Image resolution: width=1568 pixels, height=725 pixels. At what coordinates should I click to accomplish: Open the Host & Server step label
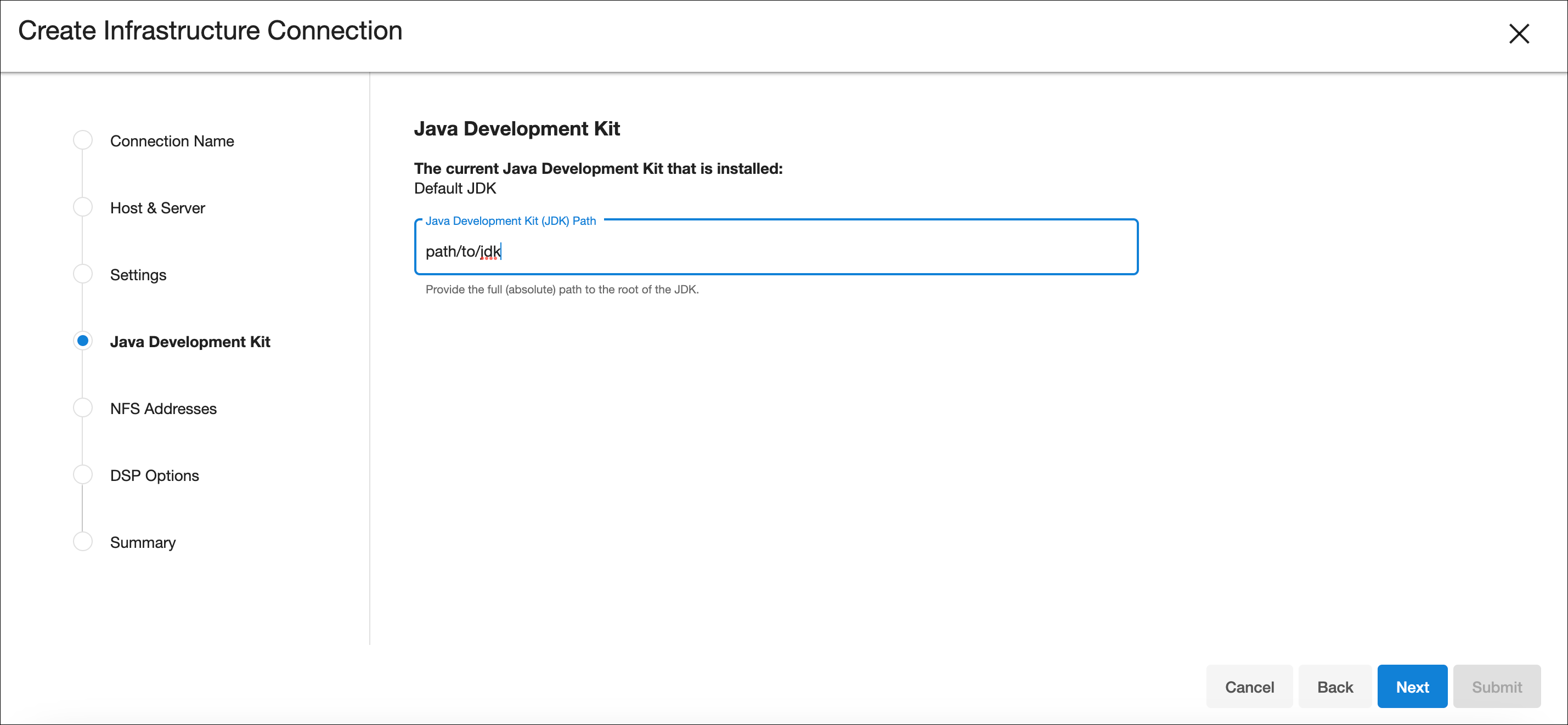click(x=157, y=208)
